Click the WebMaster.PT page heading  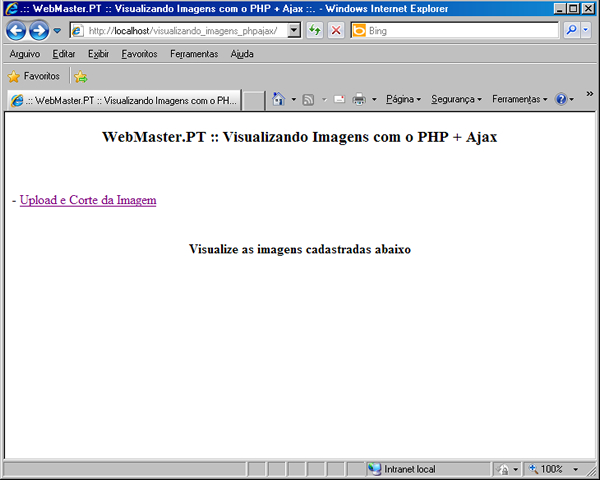pyautogui.click(x=300, y=137)
